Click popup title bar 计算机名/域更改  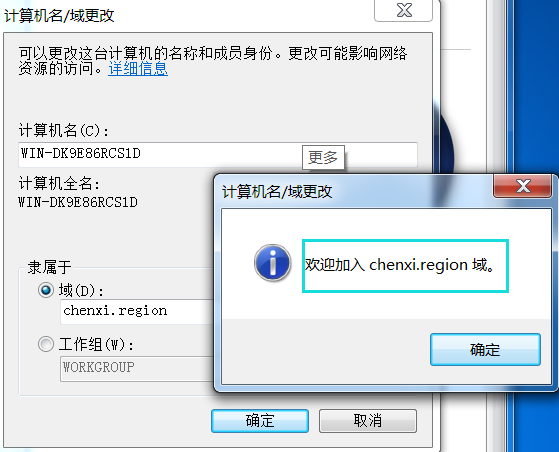[x=277, y=192]
